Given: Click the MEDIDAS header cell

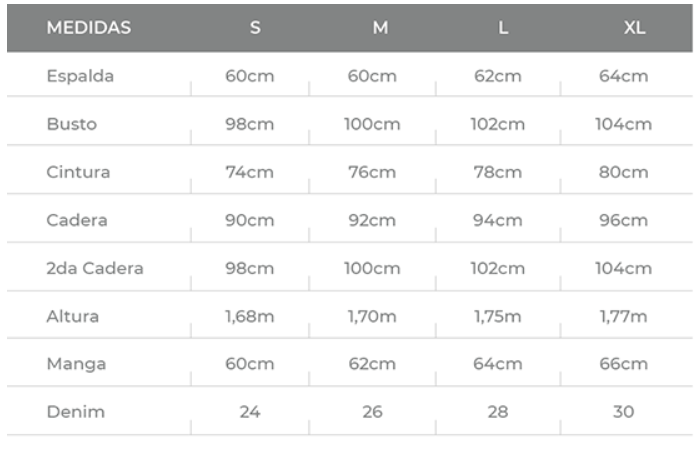Looking at the screenshot, I should click(x=89, y=28).
